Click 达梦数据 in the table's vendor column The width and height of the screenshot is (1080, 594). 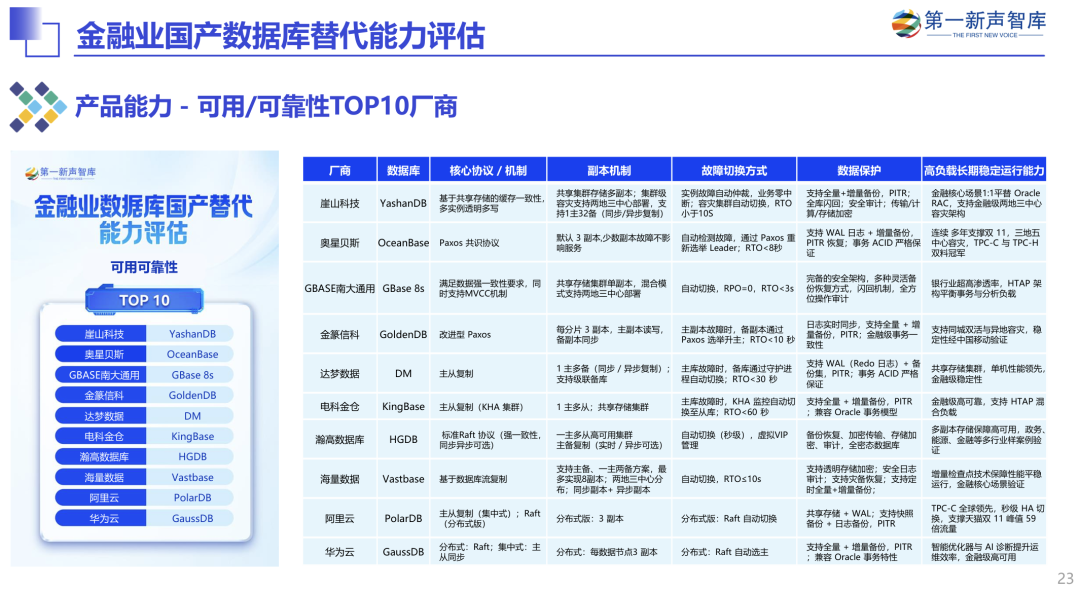click(x=340, y=373)
